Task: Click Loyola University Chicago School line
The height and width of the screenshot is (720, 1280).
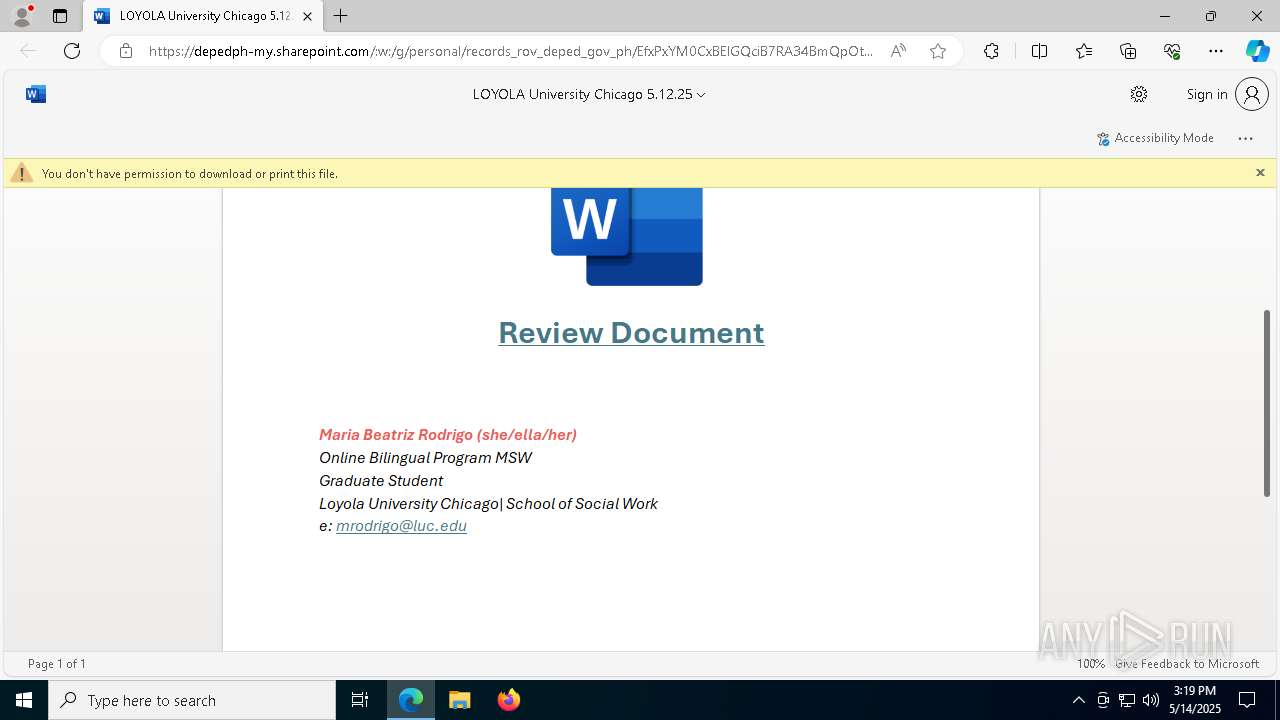Action: point(488,504)
